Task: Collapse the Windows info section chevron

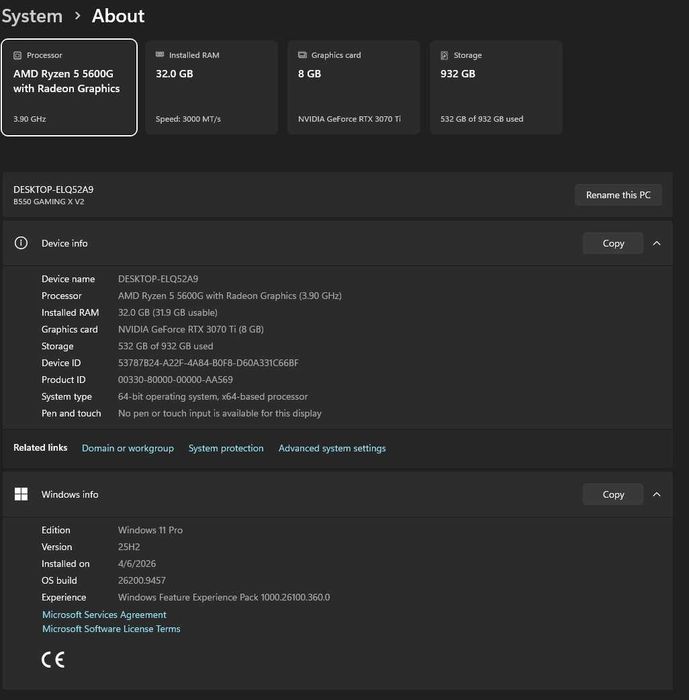Action: tap(656, 495)
